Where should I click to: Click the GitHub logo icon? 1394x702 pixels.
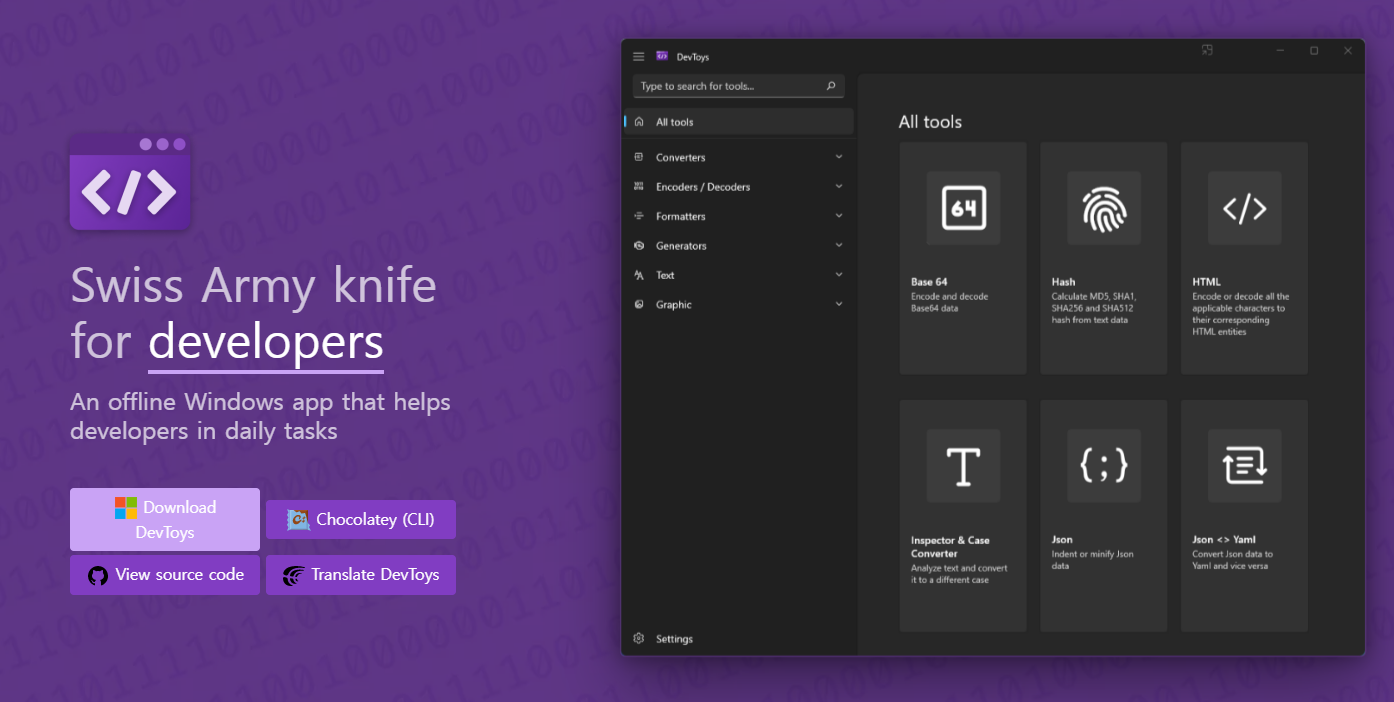pyautogui.click(x=98, y=575)
